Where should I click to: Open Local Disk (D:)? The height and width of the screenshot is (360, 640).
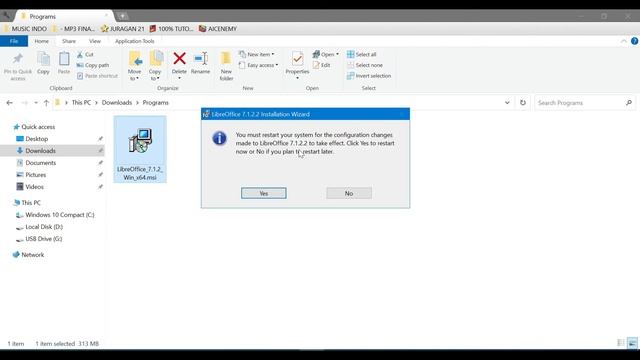pyautogui.click(x=44, y=227)
